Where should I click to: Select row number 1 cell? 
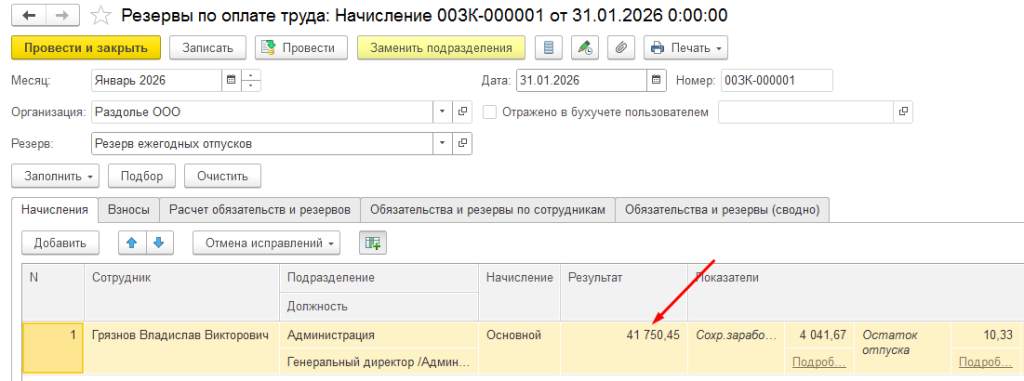[53, 348]
